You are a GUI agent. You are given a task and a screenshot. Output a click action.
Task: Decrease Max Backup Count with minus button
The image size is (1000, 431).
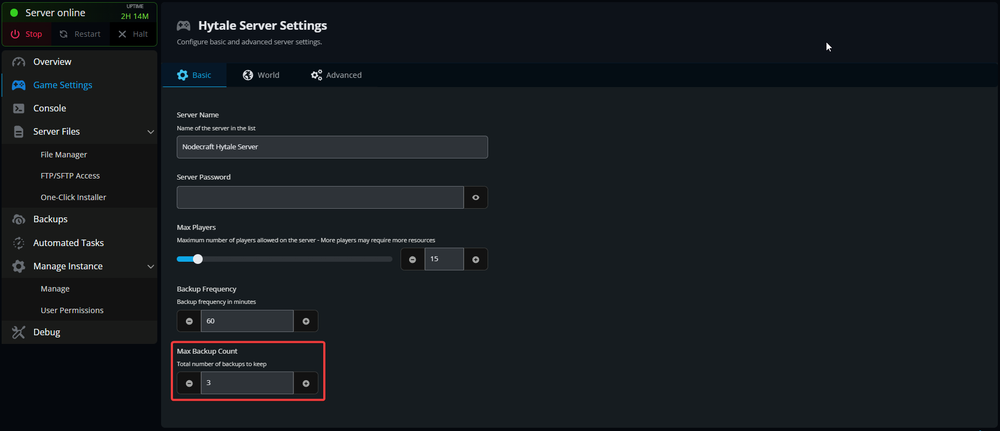[189, 383]
